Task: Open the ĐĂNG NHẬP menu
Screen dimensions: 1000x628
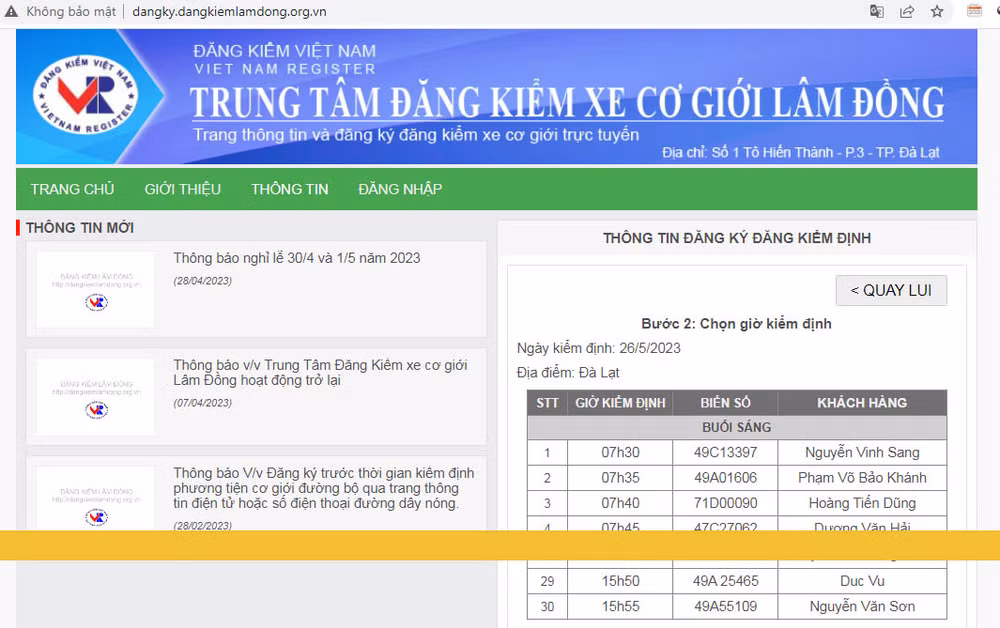Action: coord(400,189)
